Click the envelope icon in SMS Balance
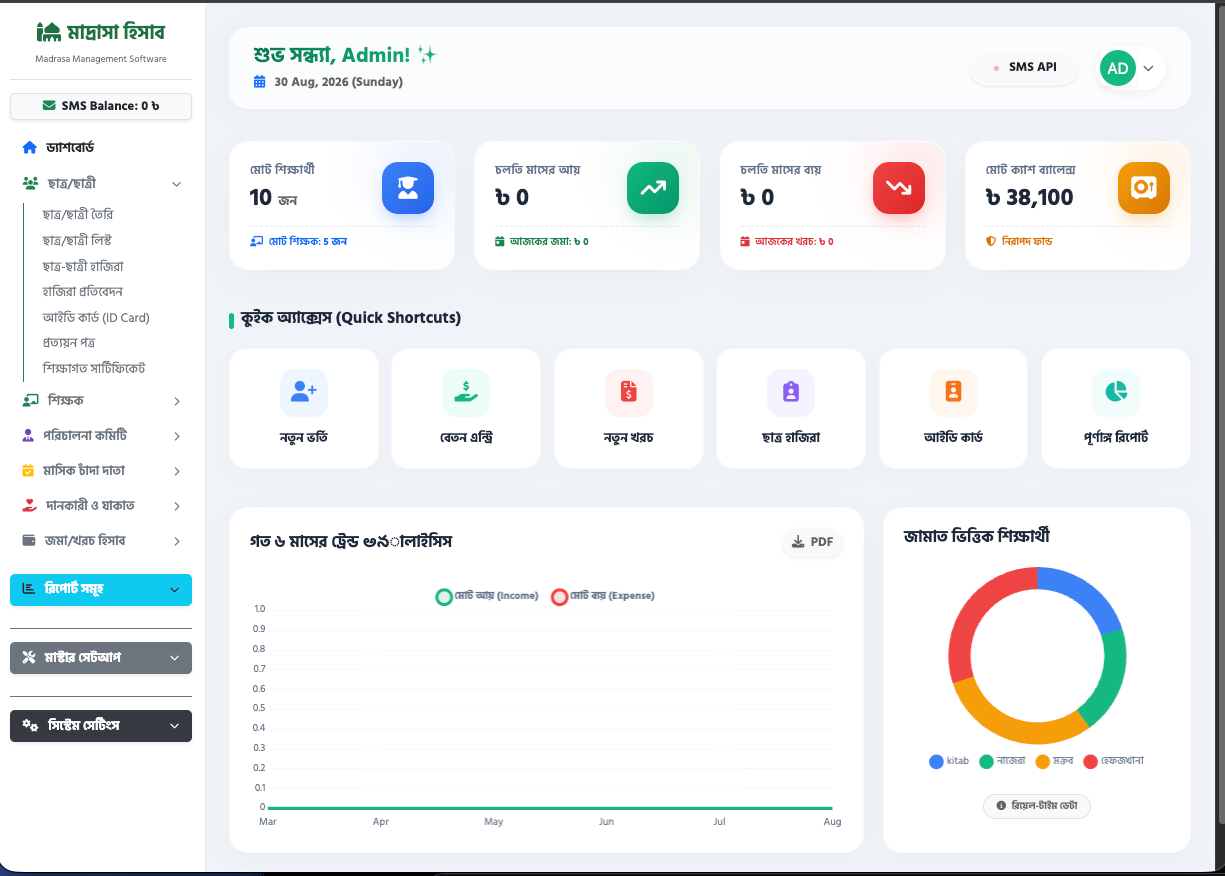1225x876 pixels. (x=49, y=106)
